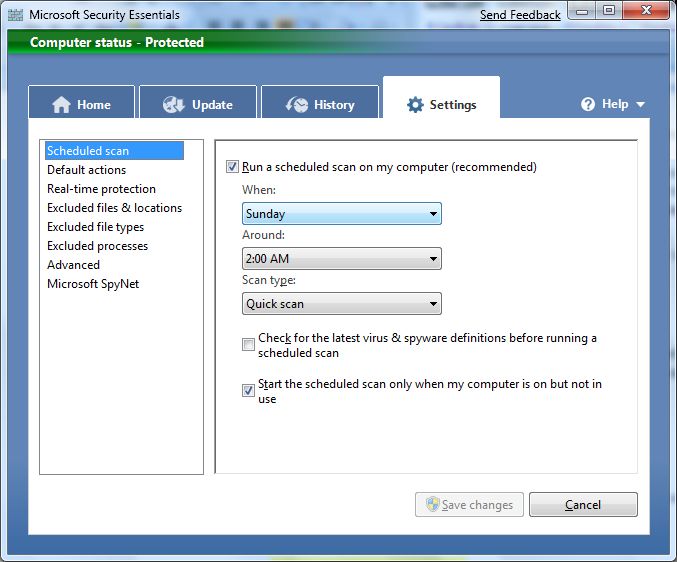The width and height of the screenshot is (677, 562).
Task: Click the 'When:' label
Action: coord(259,189)
